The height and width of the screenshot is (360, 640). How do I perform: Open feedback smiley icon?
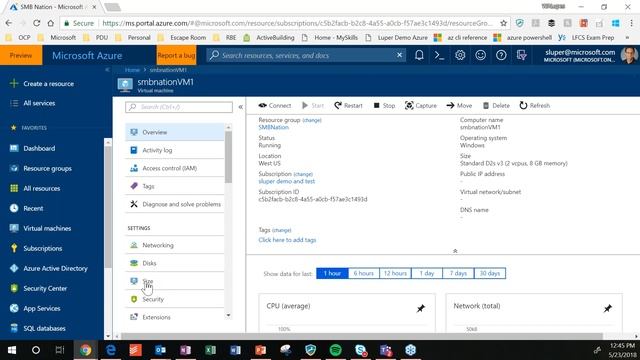click(480, 55)
